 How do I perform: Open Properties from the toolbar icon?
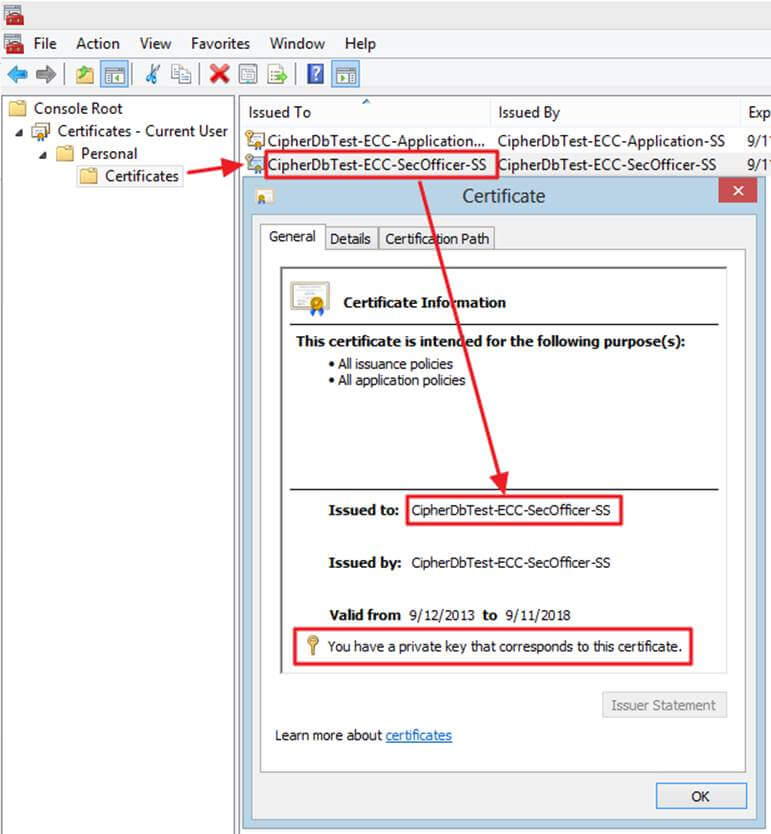[x=248, y=74]
